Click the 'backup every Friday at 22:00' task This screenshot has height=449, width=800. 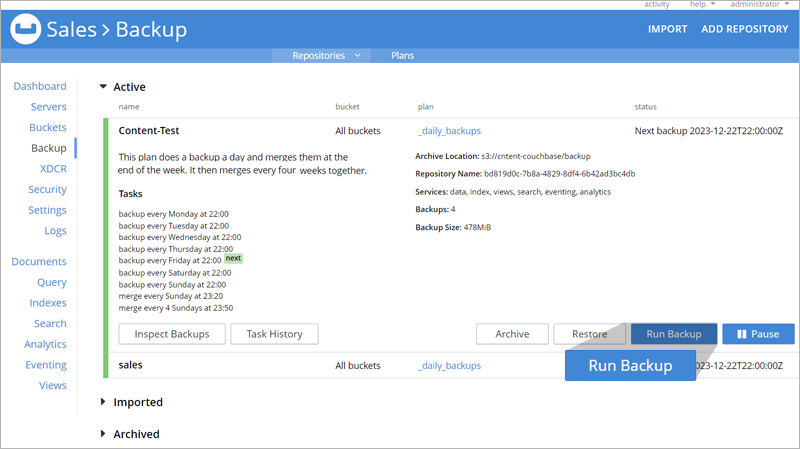[x=170, y=260]
